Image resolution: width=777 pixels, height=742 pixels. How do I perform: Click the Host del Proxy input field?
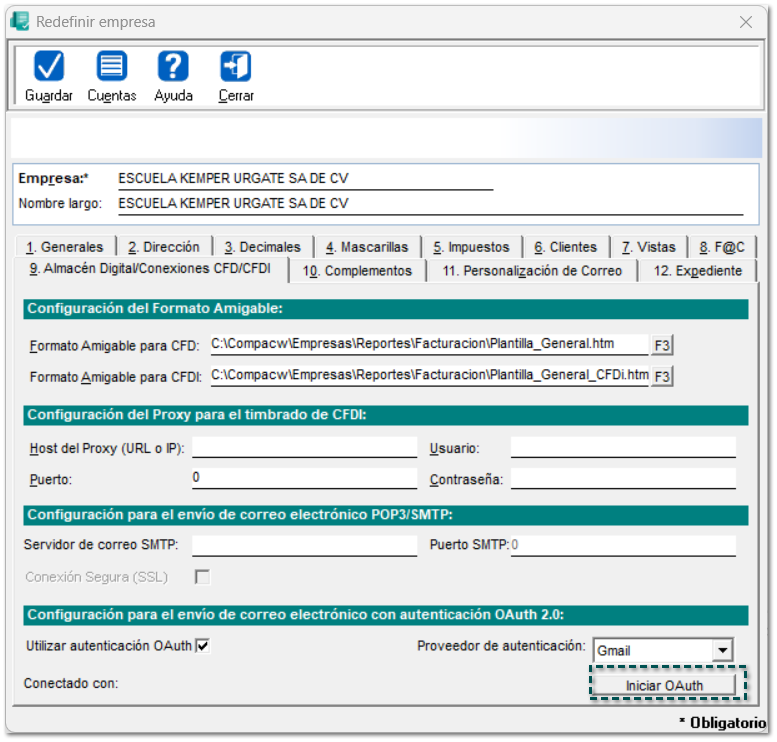[x=304, y=447]
